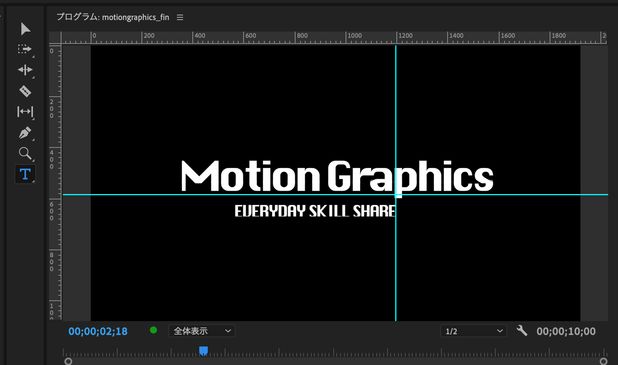Select the Ripple Edit tool
The image size is (618, 365).
point(25,70)
